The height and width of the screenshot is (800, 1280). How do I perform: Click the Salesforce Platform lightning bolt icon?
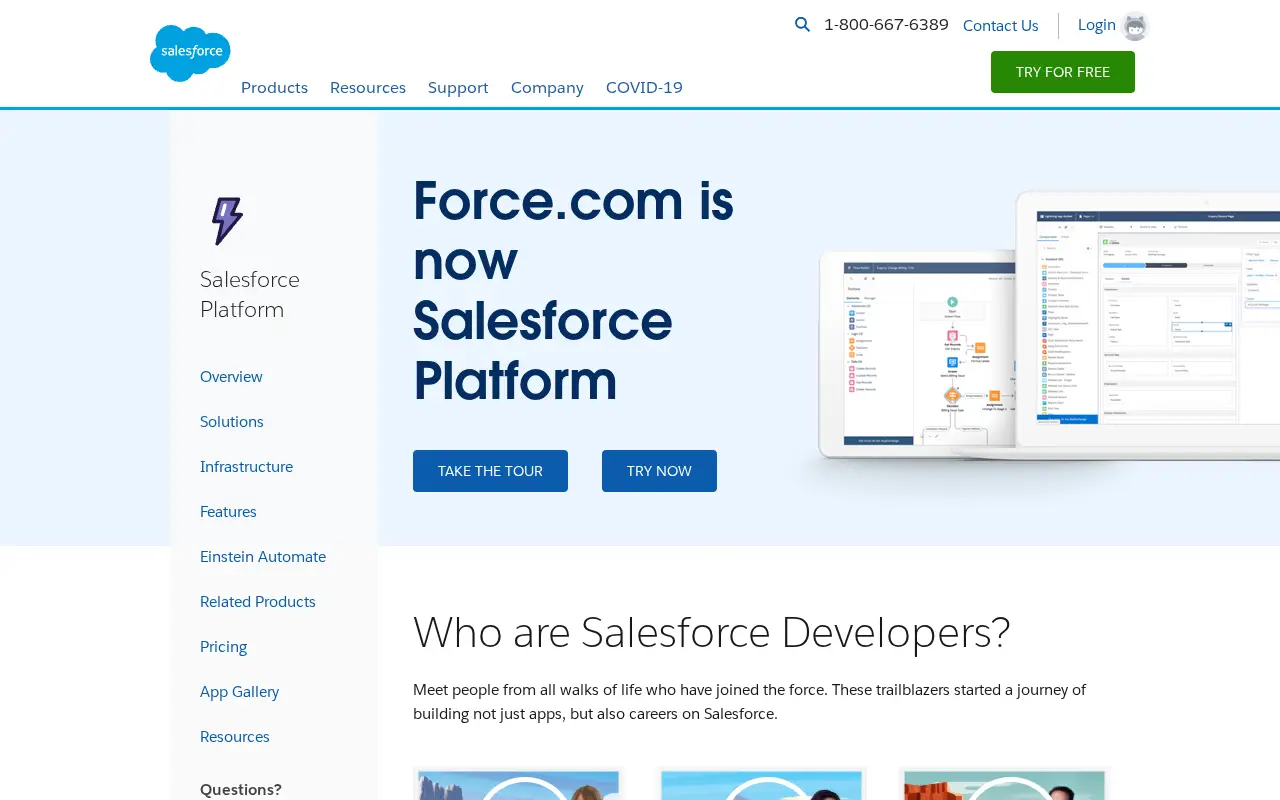227,221
